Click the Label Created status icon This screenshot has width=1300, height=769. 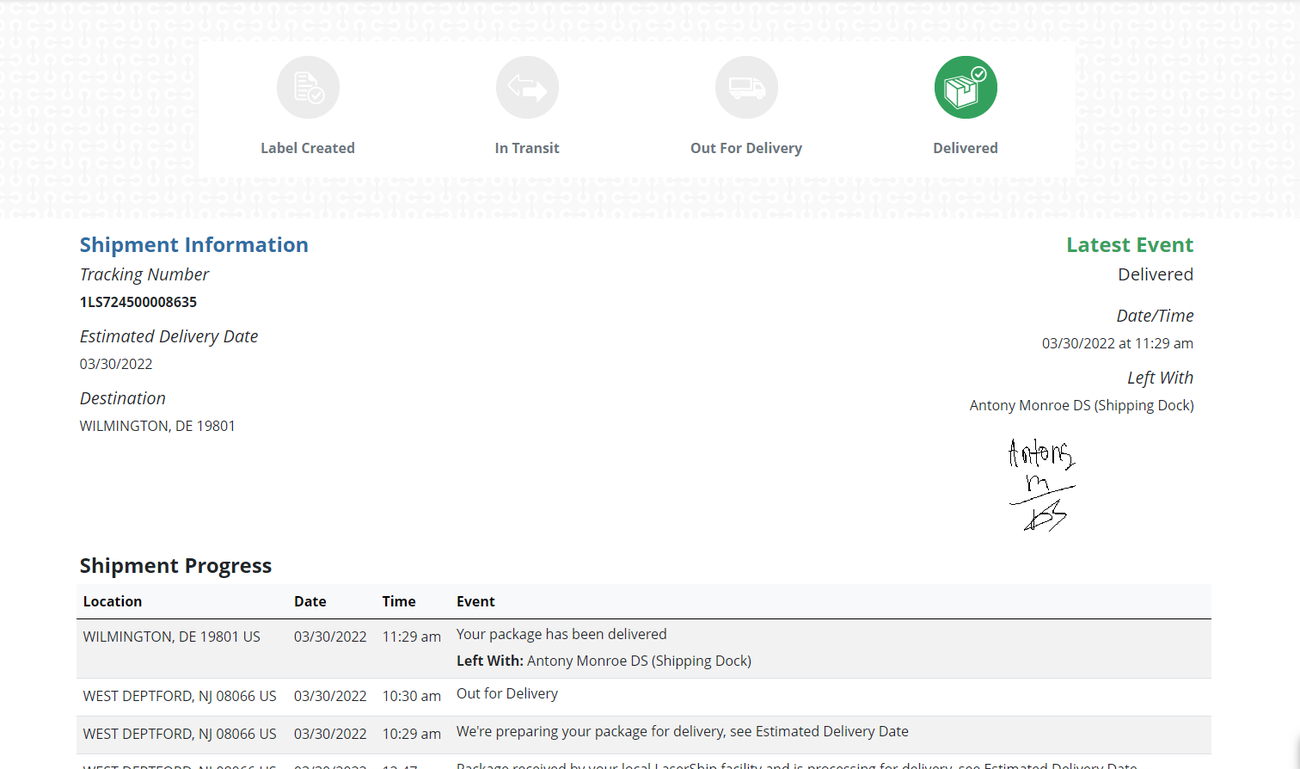click(x=308, y=87)
